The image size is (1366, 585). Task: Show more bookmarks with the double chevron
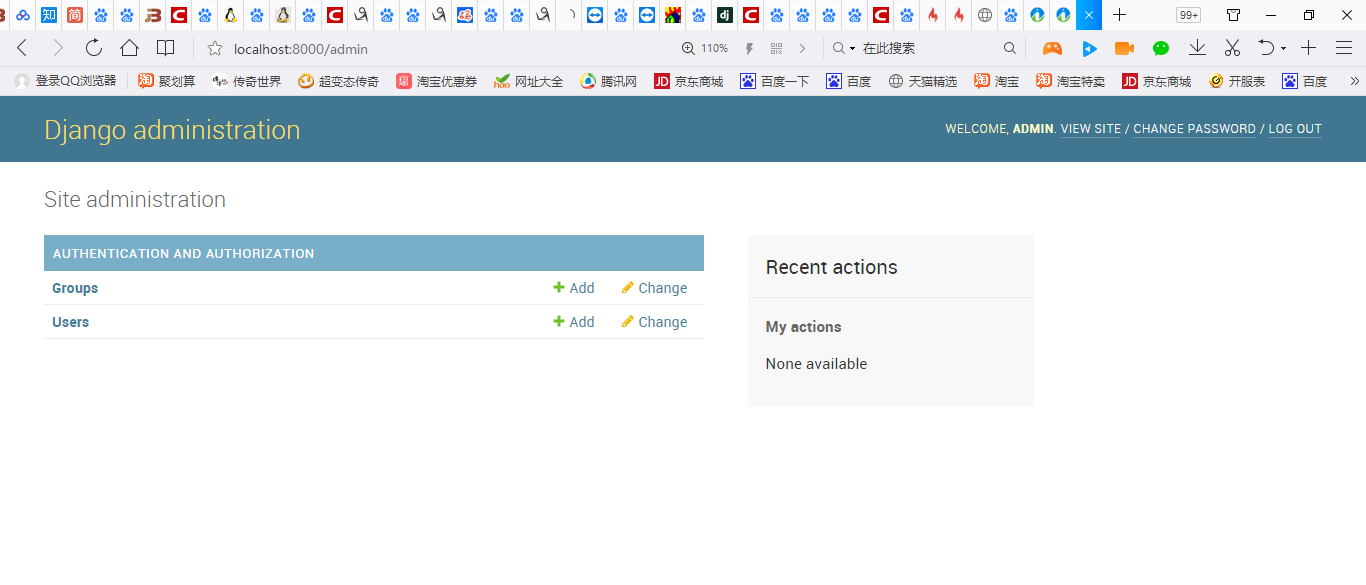click(1355, 81)
